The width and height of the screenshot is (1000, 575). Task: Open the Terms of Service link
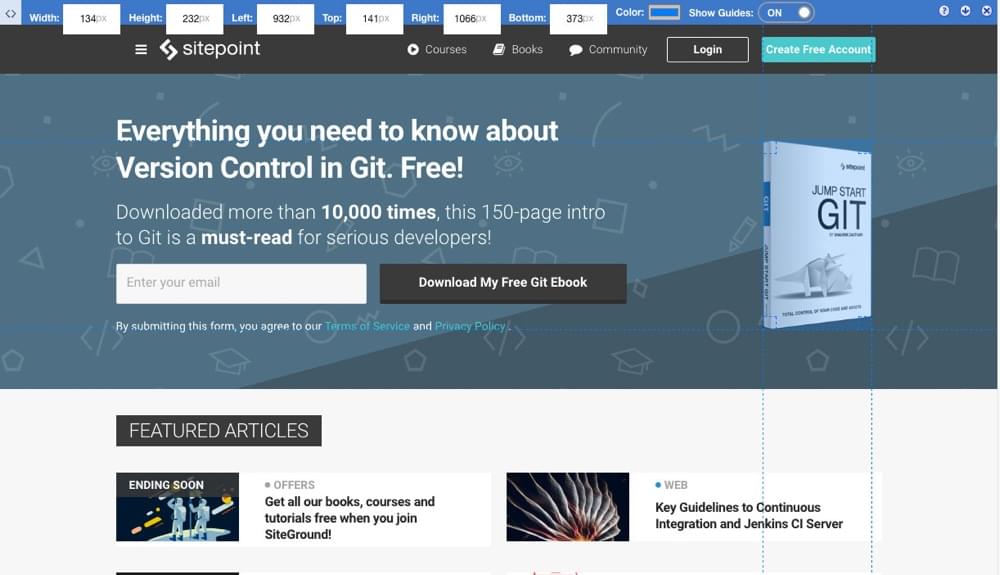367,326
